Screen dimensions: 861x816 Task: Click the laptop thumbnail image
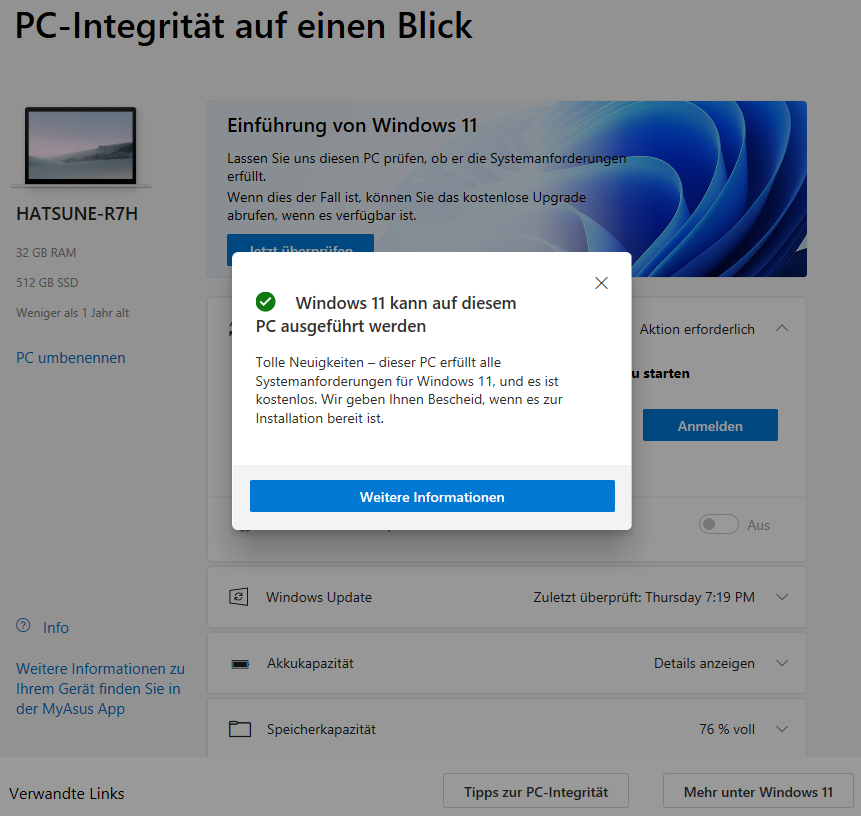81,146
